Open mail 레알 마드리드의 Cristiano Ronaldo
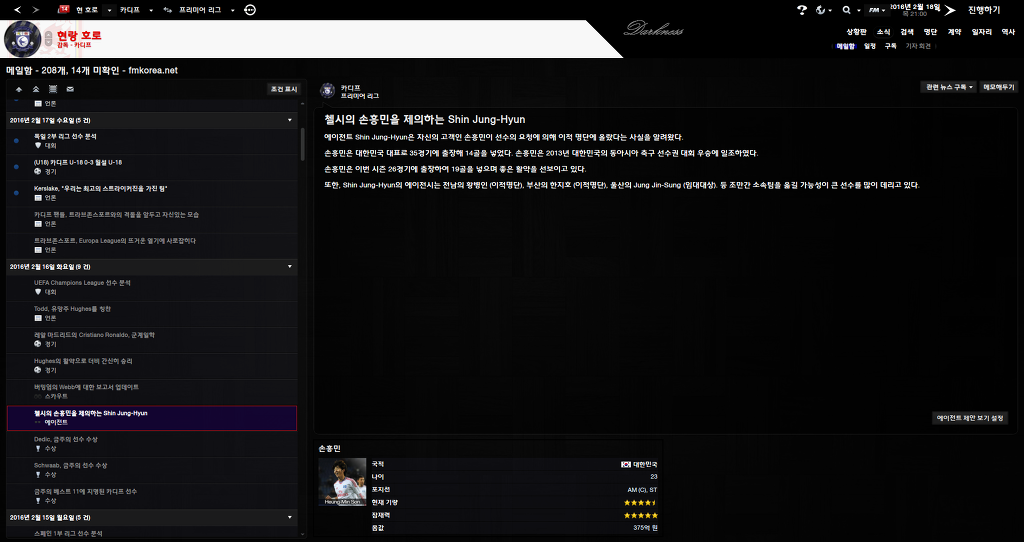The width and height of the screenshot is (1024, 542). click(x=152, y=340)
